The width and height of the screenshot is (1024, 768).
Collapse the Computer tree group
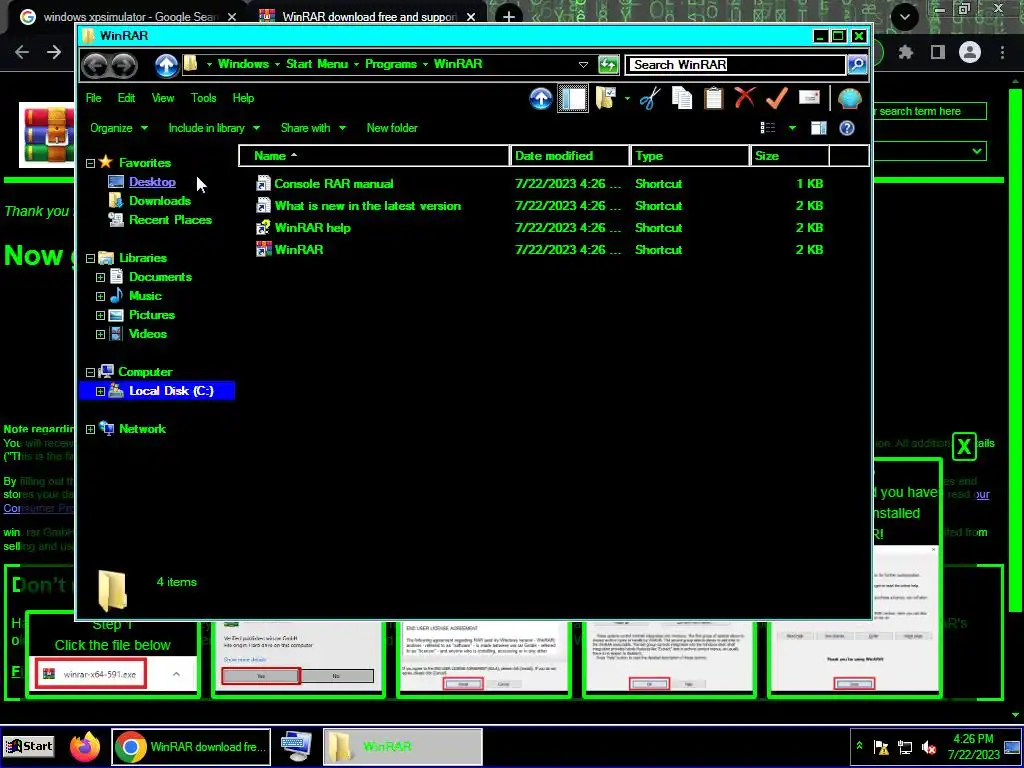pyautogui.click(x=91, y=372)
